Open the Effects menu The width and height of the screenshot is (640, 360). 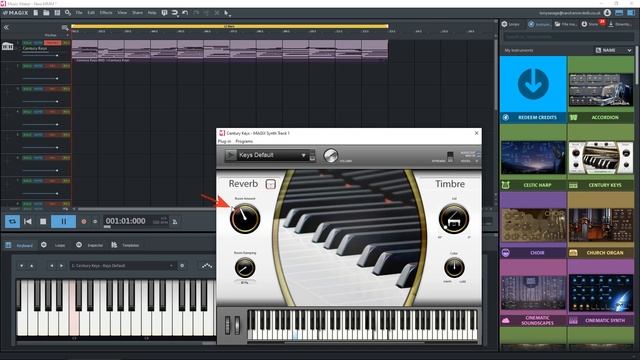click(106, 13)
